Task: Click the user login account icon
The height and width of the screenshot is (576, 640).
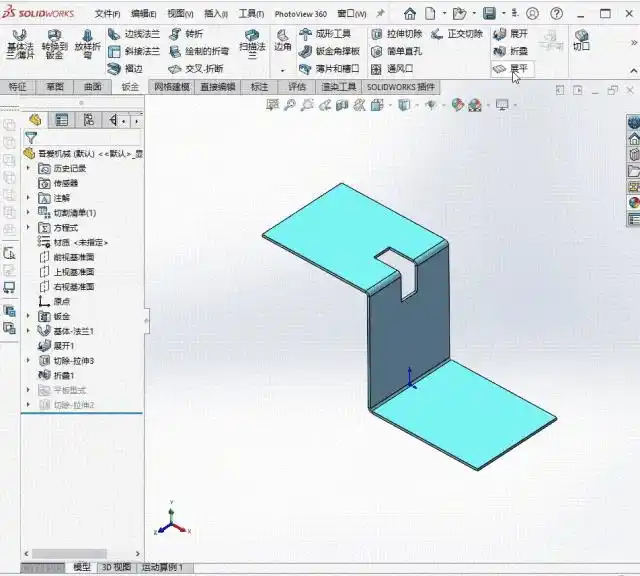Action: click(x=532, y=14)
